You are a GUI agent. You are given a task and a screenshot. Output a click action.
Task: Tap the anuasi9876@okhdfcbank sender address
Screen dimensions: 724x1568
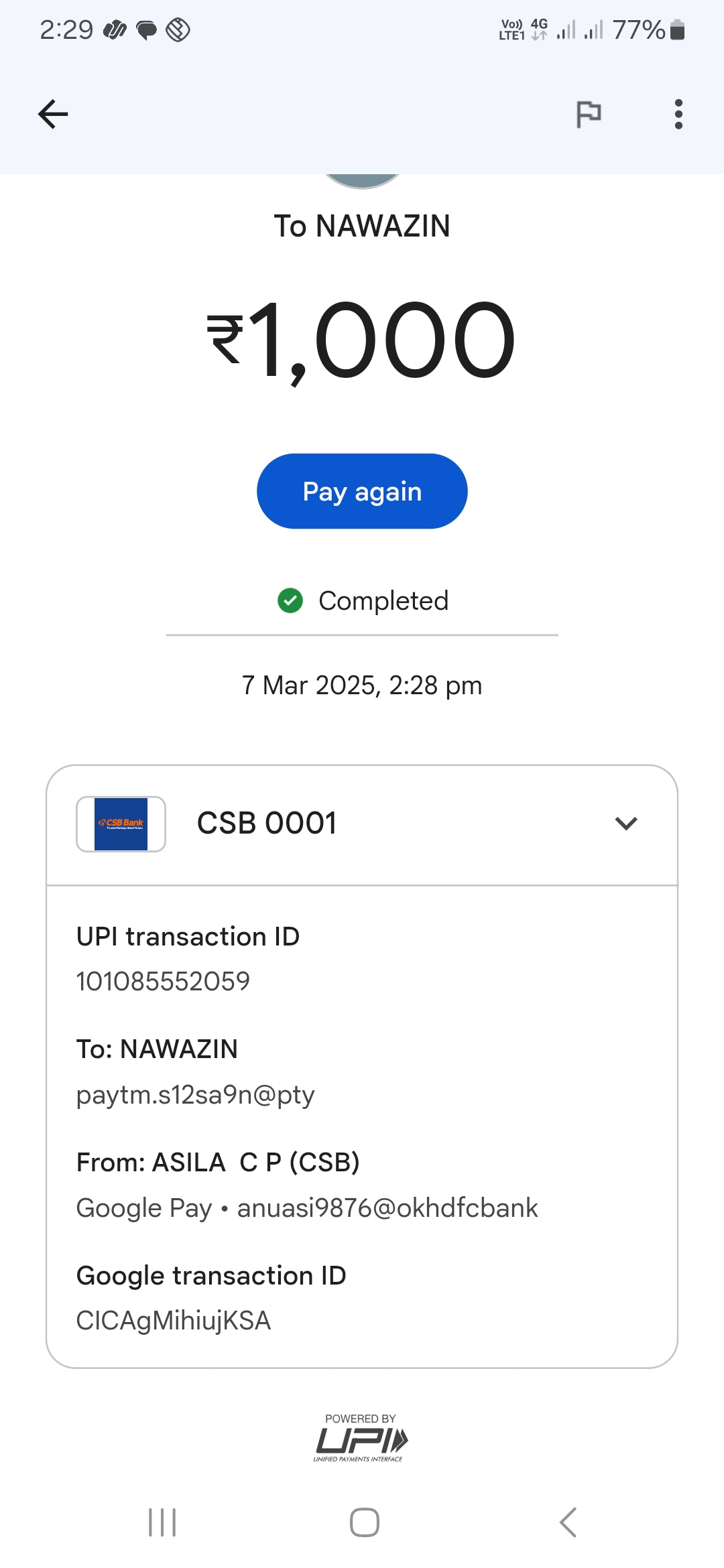387,1208
